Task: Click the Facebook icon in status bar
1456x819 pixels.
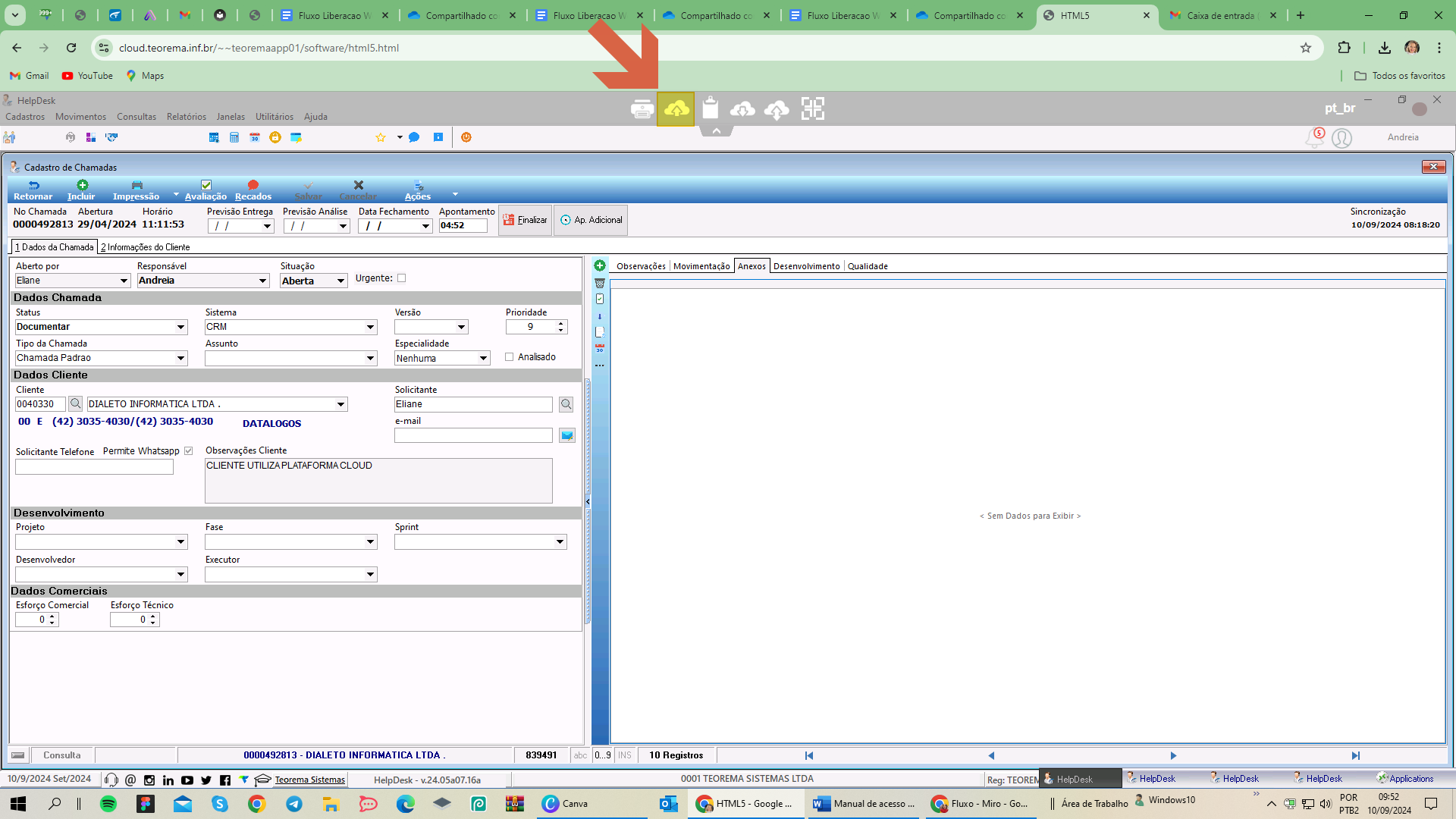Action: (x=225, y=780)
